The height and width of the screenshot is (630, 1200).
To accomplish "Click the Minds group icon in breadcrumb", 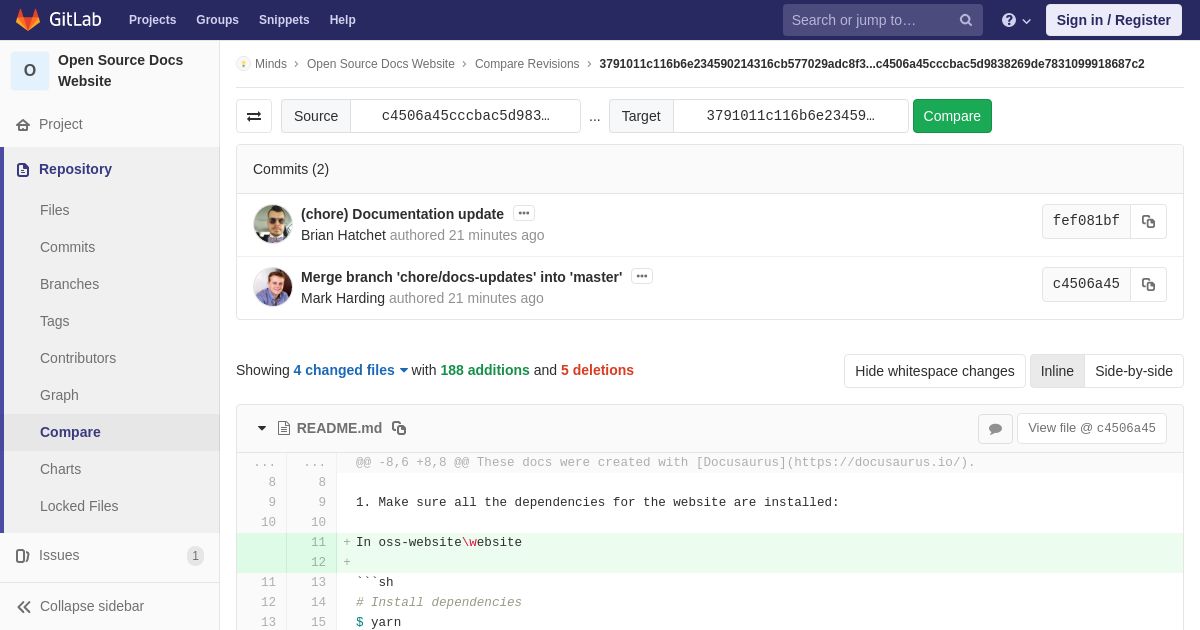I will tap(243, 63).
